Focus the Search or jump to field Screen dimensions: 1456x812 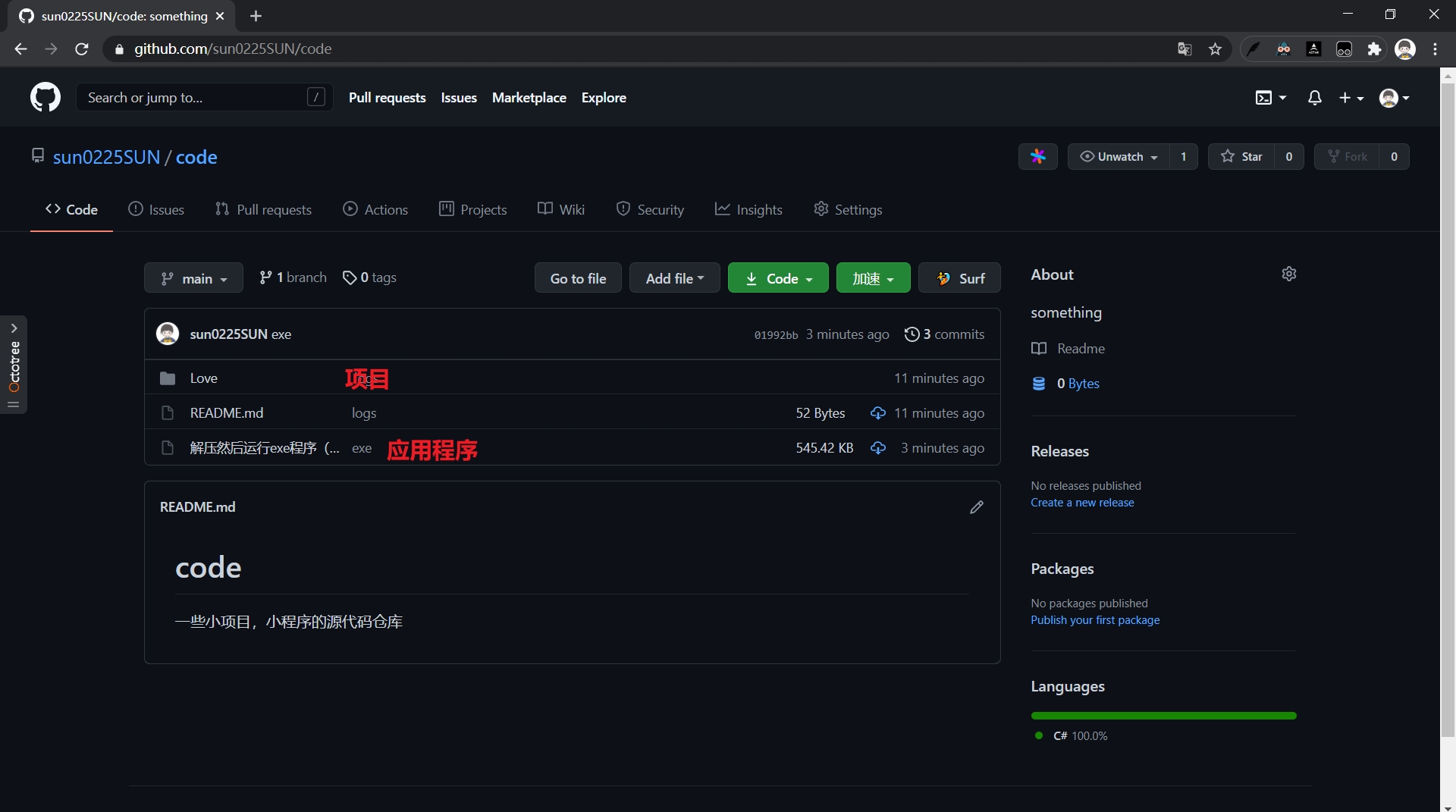[204, 97]
